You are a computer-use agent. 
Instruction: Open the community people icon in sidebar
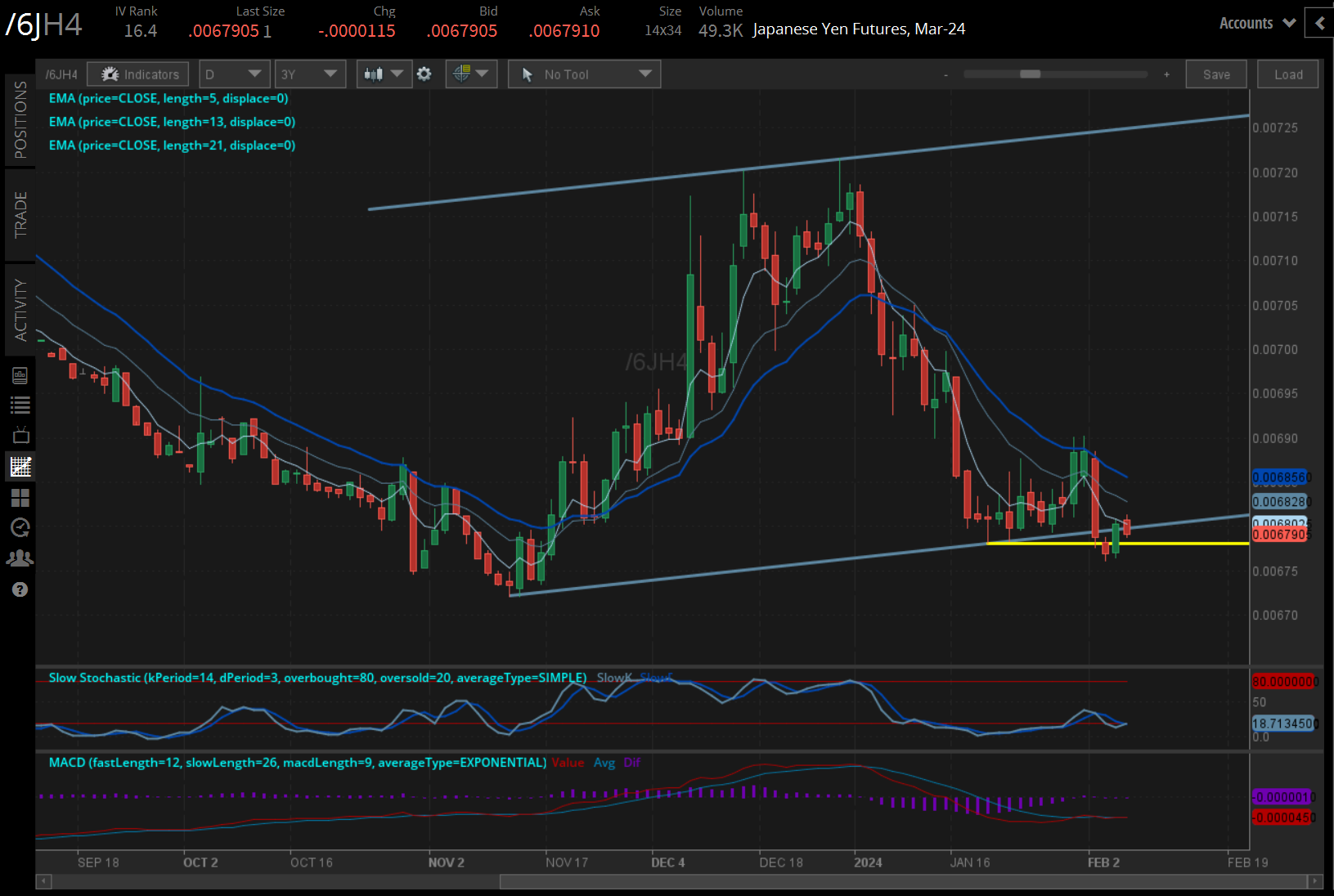pyautogui.click(x=20, y=558)
